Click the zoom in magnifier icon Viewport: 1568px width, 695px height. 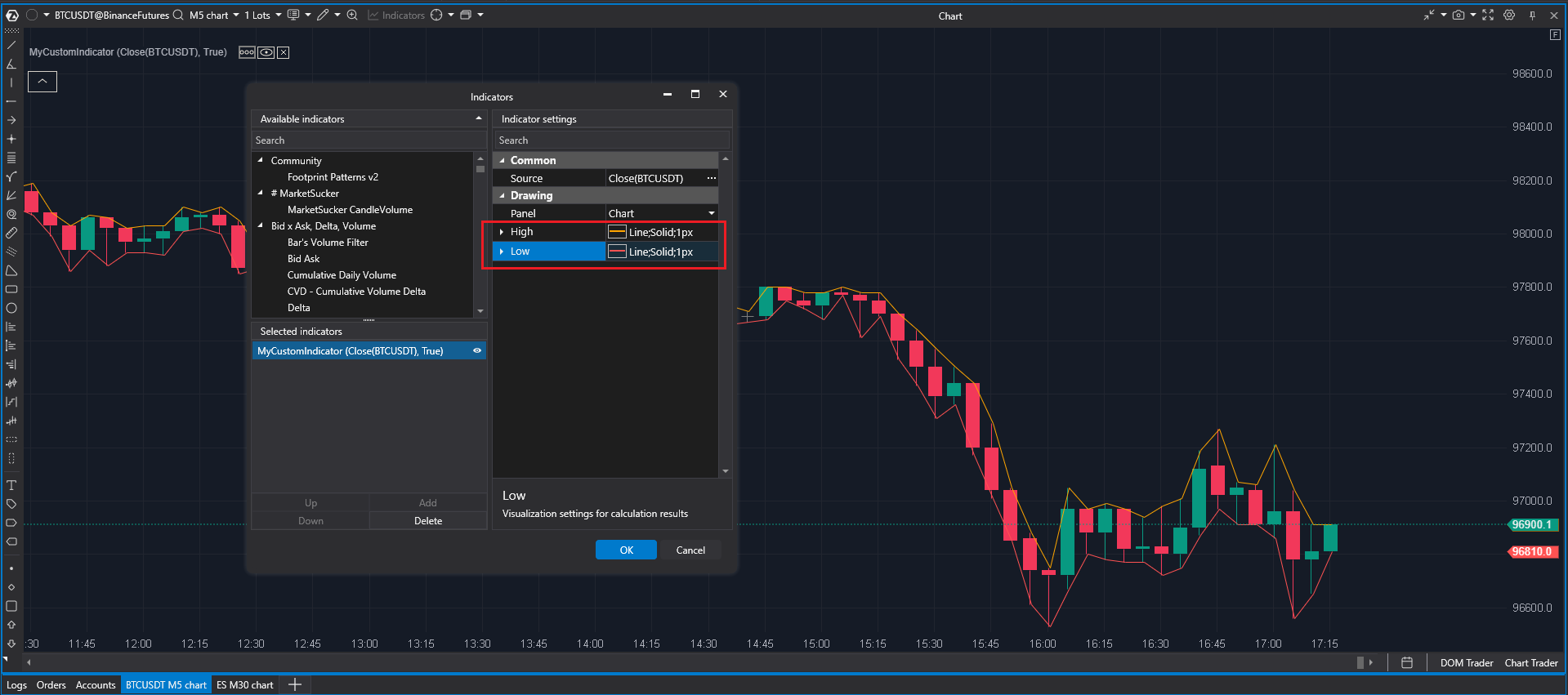pyautogui.click(x=352, y=15)
